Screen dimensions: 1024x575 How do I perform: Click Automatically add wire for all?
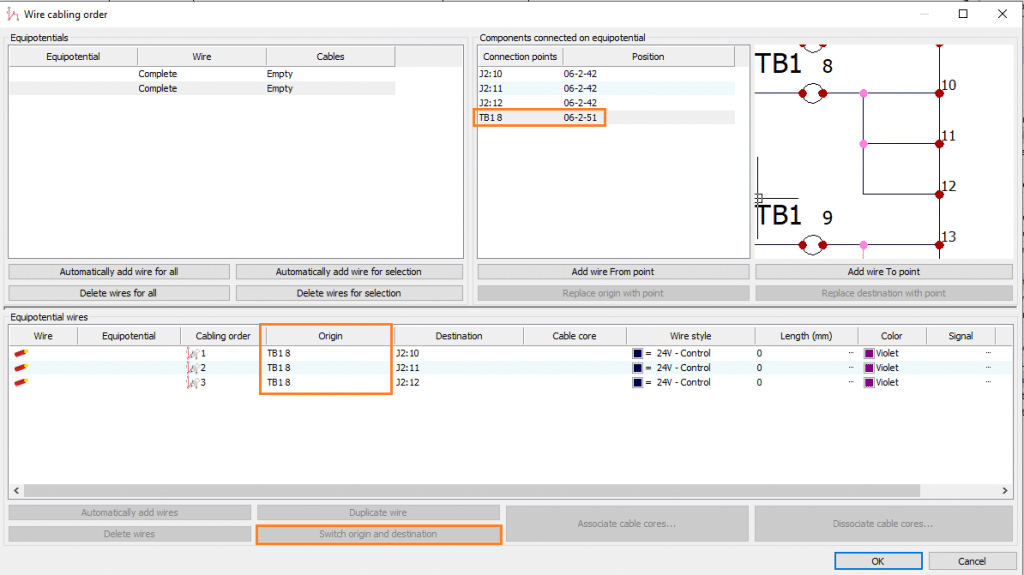coord(119,272)
